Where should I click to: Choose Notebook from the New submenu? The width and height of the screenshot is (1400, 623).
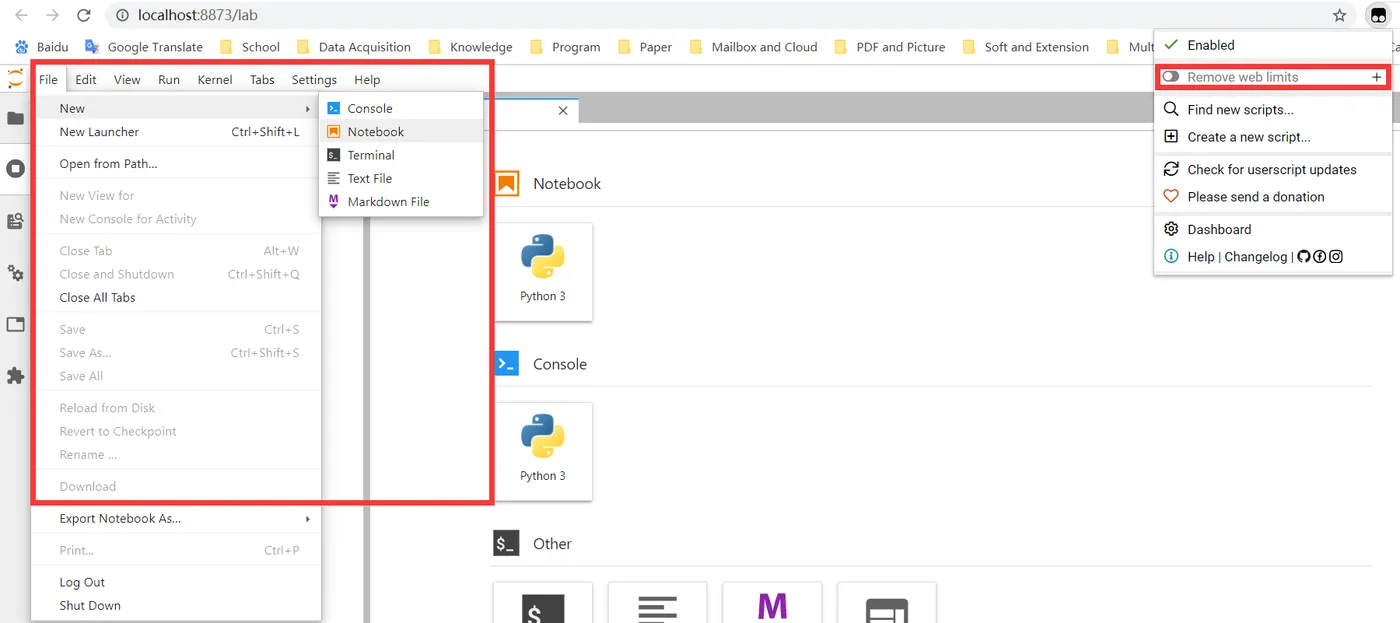point(401,132)
